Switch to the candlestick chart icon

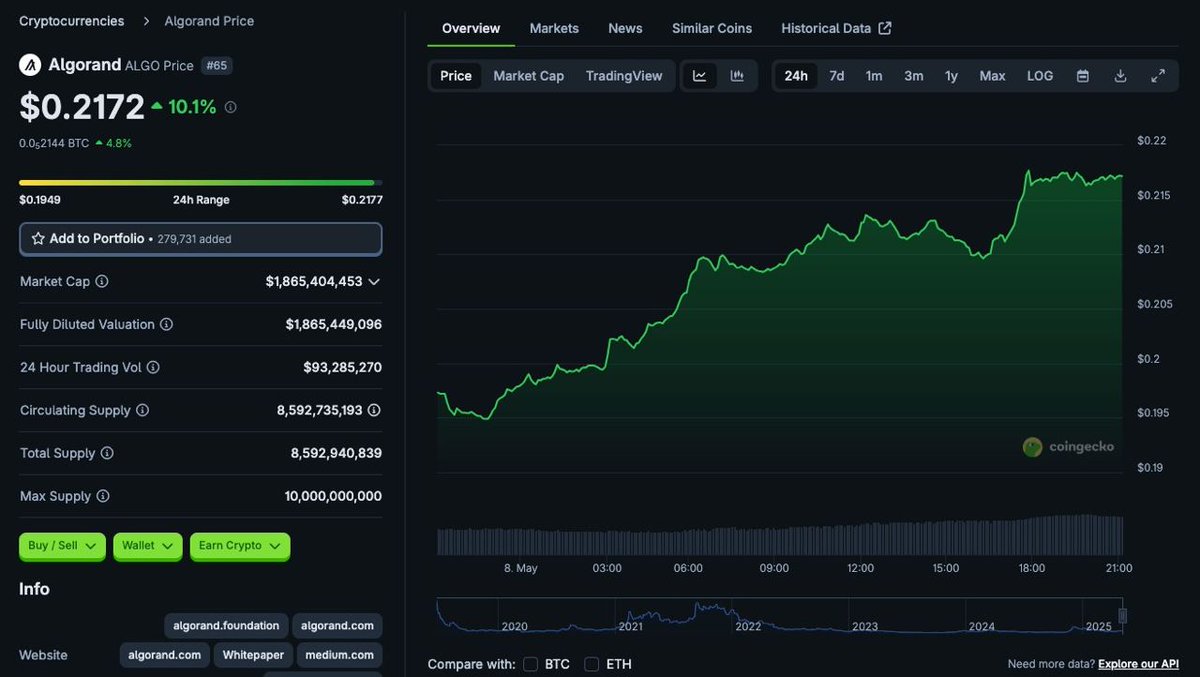pyautogui.click(x=737, y=76)
